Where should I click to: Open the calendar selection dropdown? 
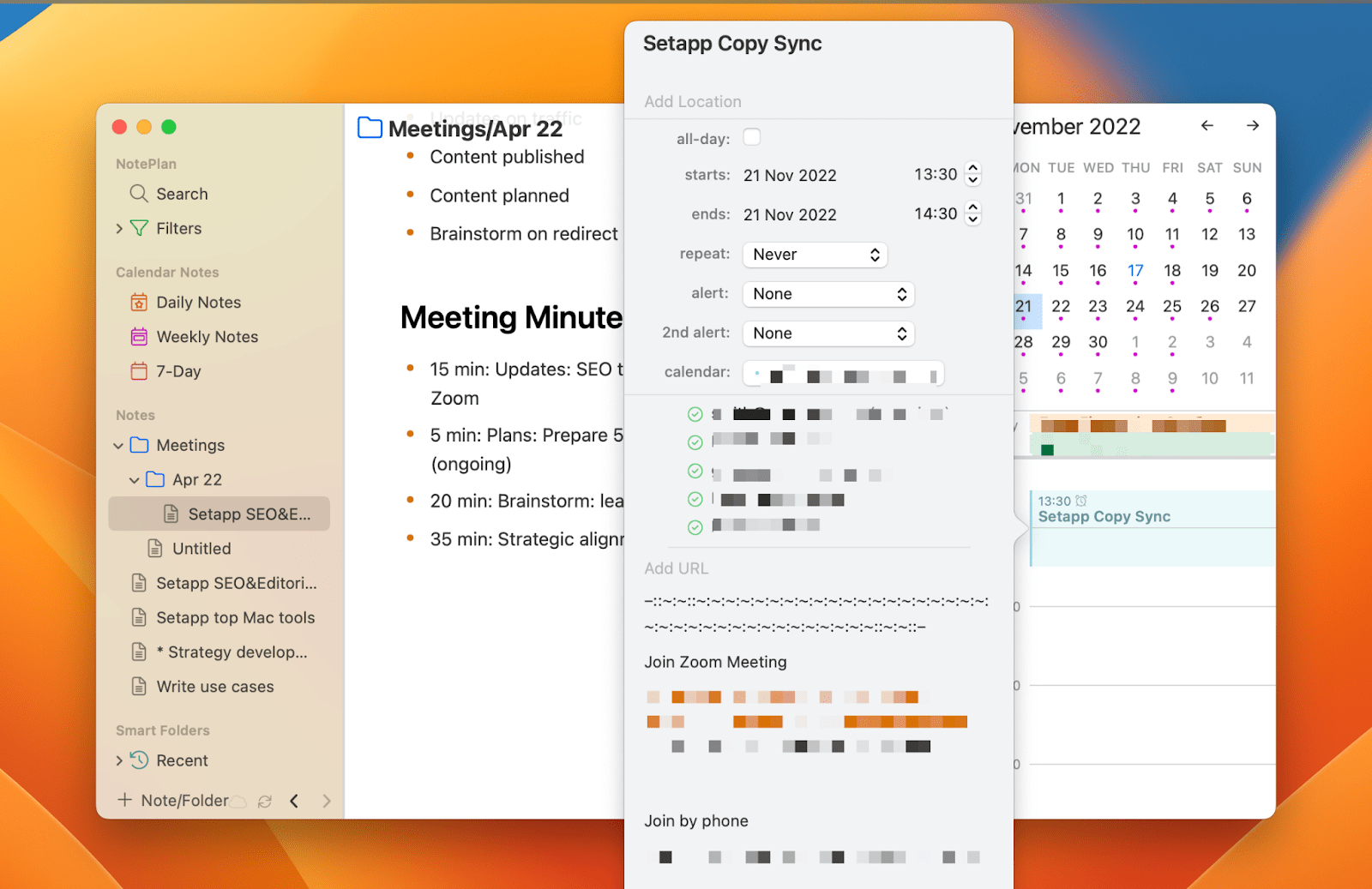tap(844, 373)
